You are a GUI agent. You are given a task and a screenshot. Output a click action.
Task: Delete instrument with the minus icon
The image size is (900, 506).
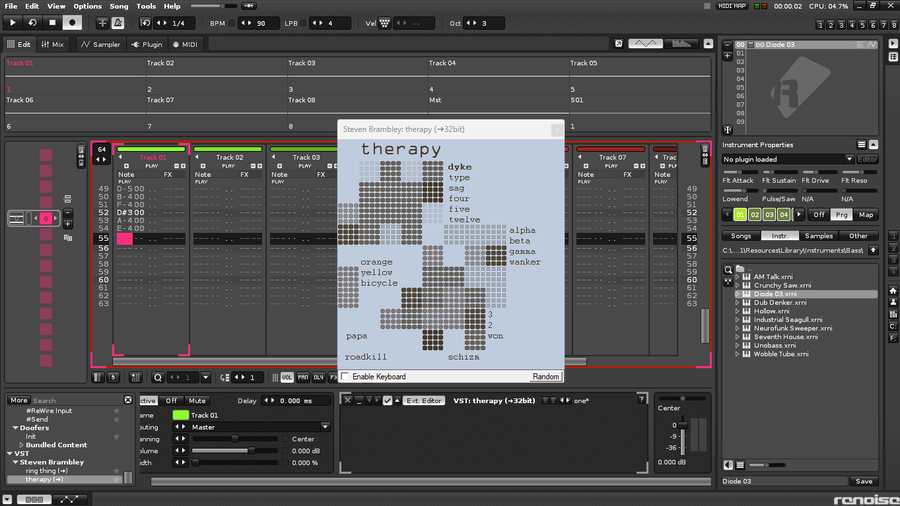(x=727, y=45)
